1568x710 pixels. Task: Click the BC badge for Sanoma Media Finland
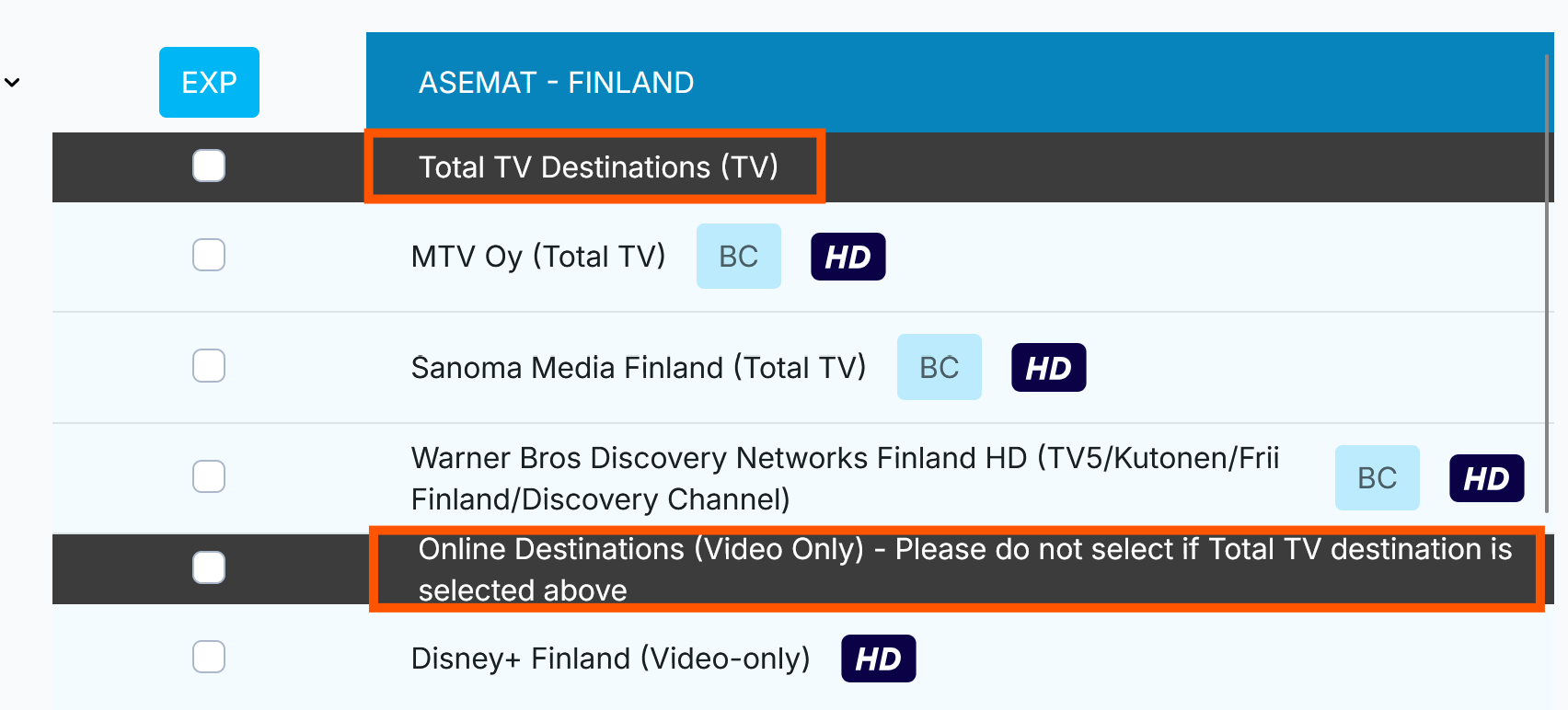coord(939,368)
